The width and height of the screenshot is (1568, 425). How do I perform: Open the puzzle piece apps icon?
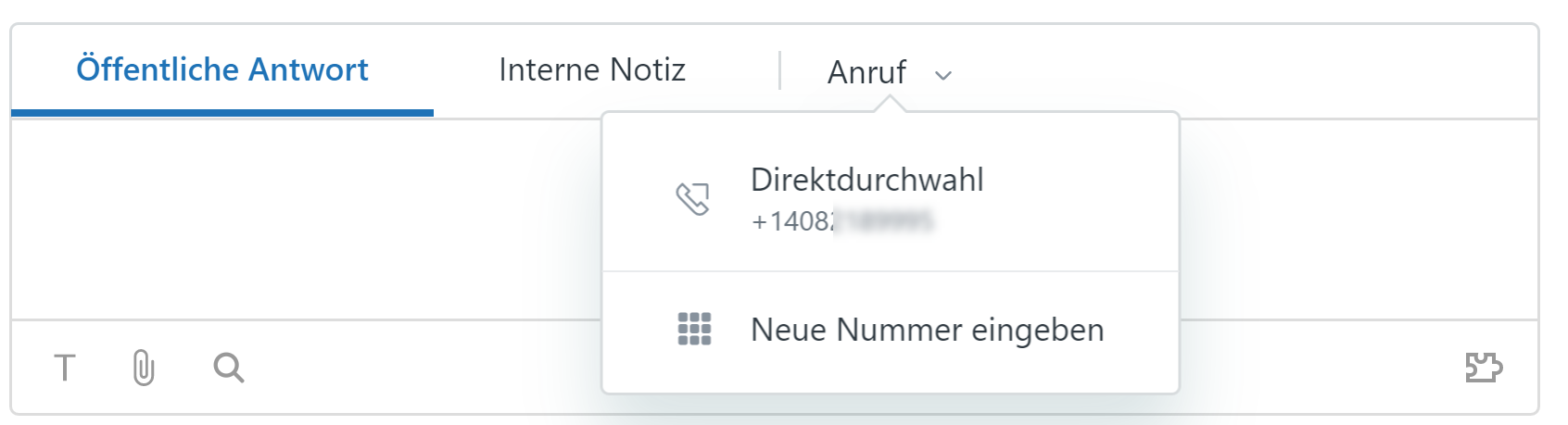1483,368
